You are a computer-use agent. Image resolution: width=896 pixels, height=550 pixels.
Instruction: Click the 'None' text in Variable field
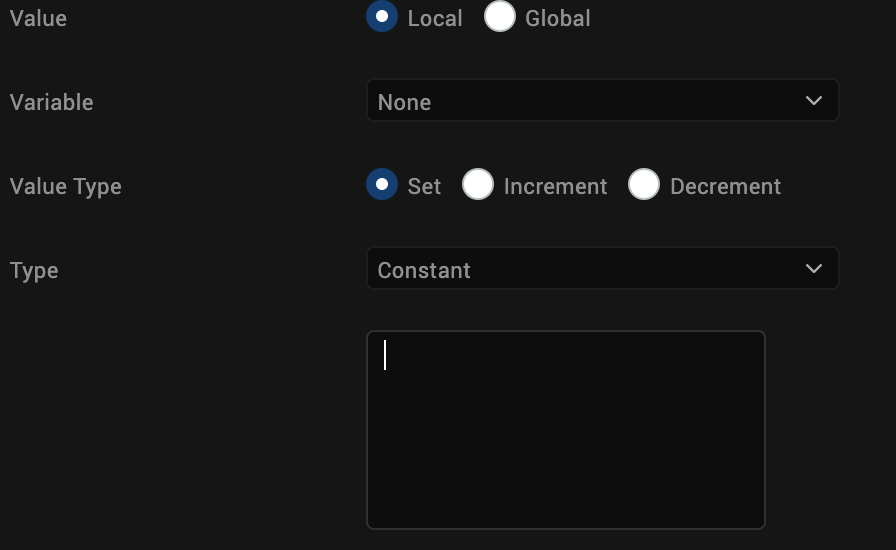click(404, 102)
